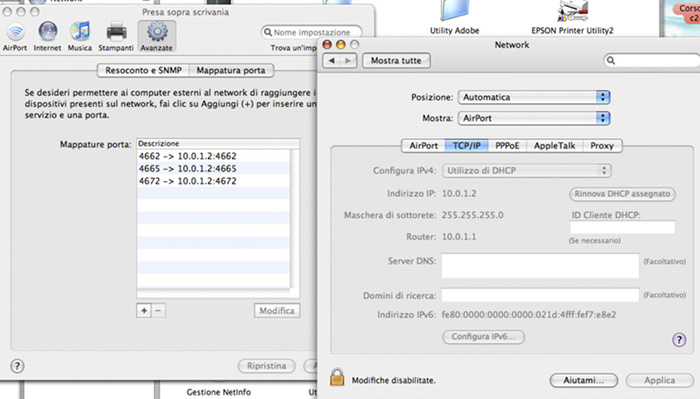This screenshot has height=399, width=700.
Task: Click the IPv6 address fe80 value
Action: 529,315
